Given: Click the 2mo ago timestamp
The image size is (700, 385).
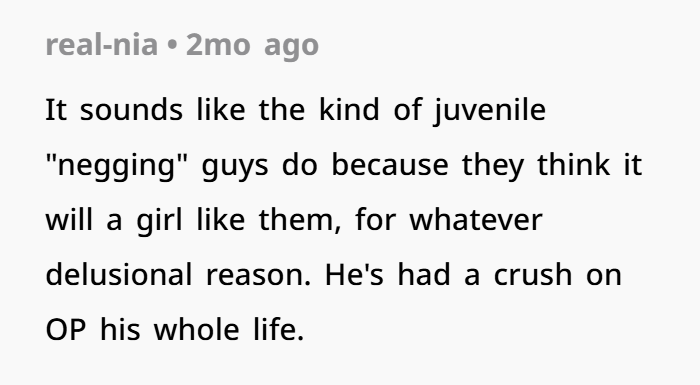Looking at the screenshot, I should click(x=252, y=46).
